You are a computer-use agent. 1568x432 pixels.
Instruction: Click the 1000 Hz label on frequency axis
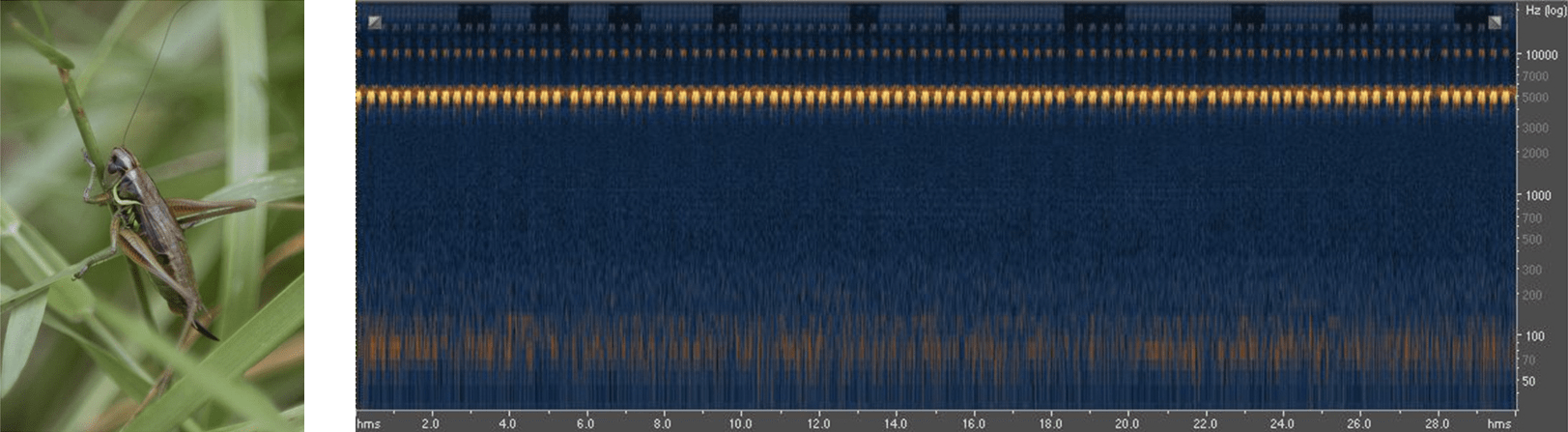pos(1537,195)
